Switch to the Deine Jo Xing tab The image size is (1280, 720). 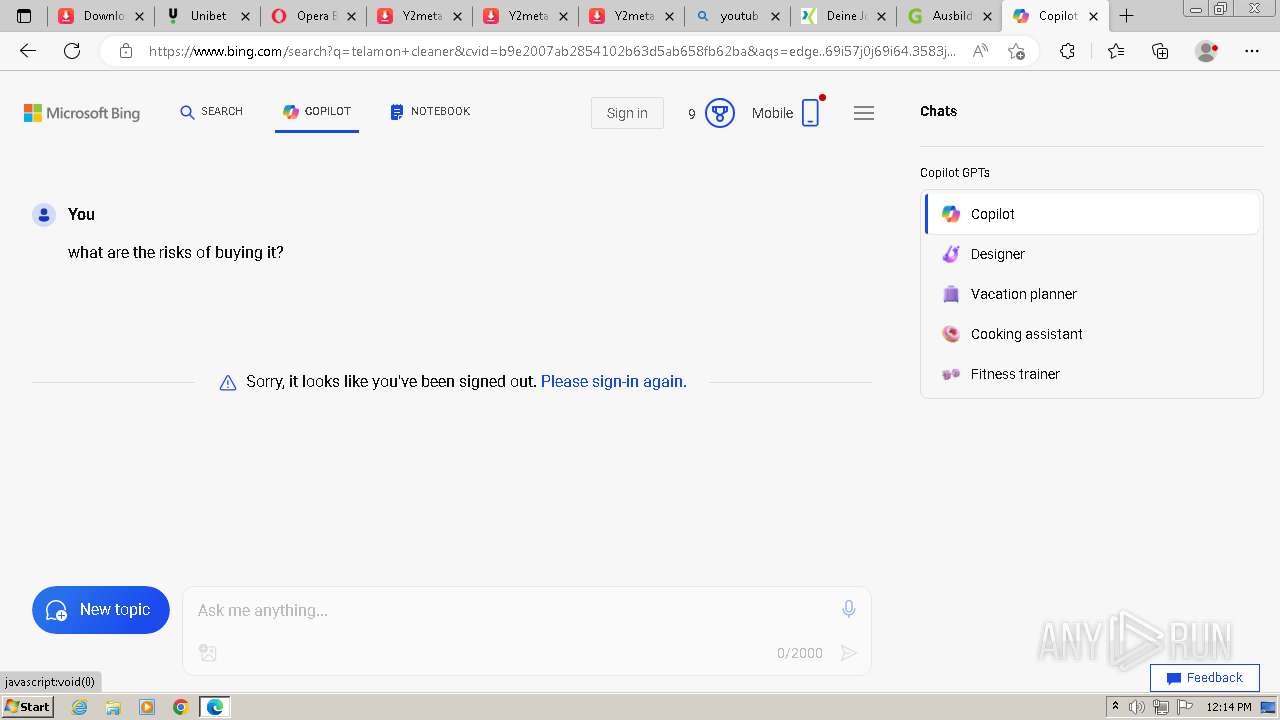tap(844, 16)
